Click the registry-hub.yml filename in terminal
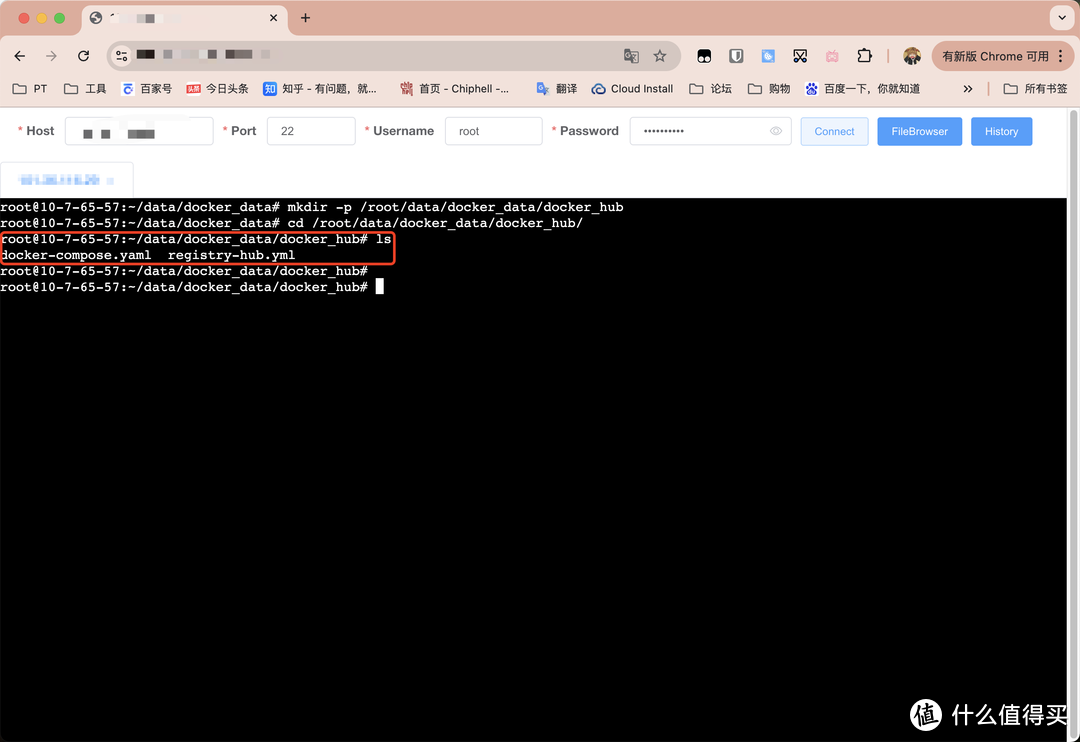Screen dimensions: 1080x742 click(x=231, y=255)
